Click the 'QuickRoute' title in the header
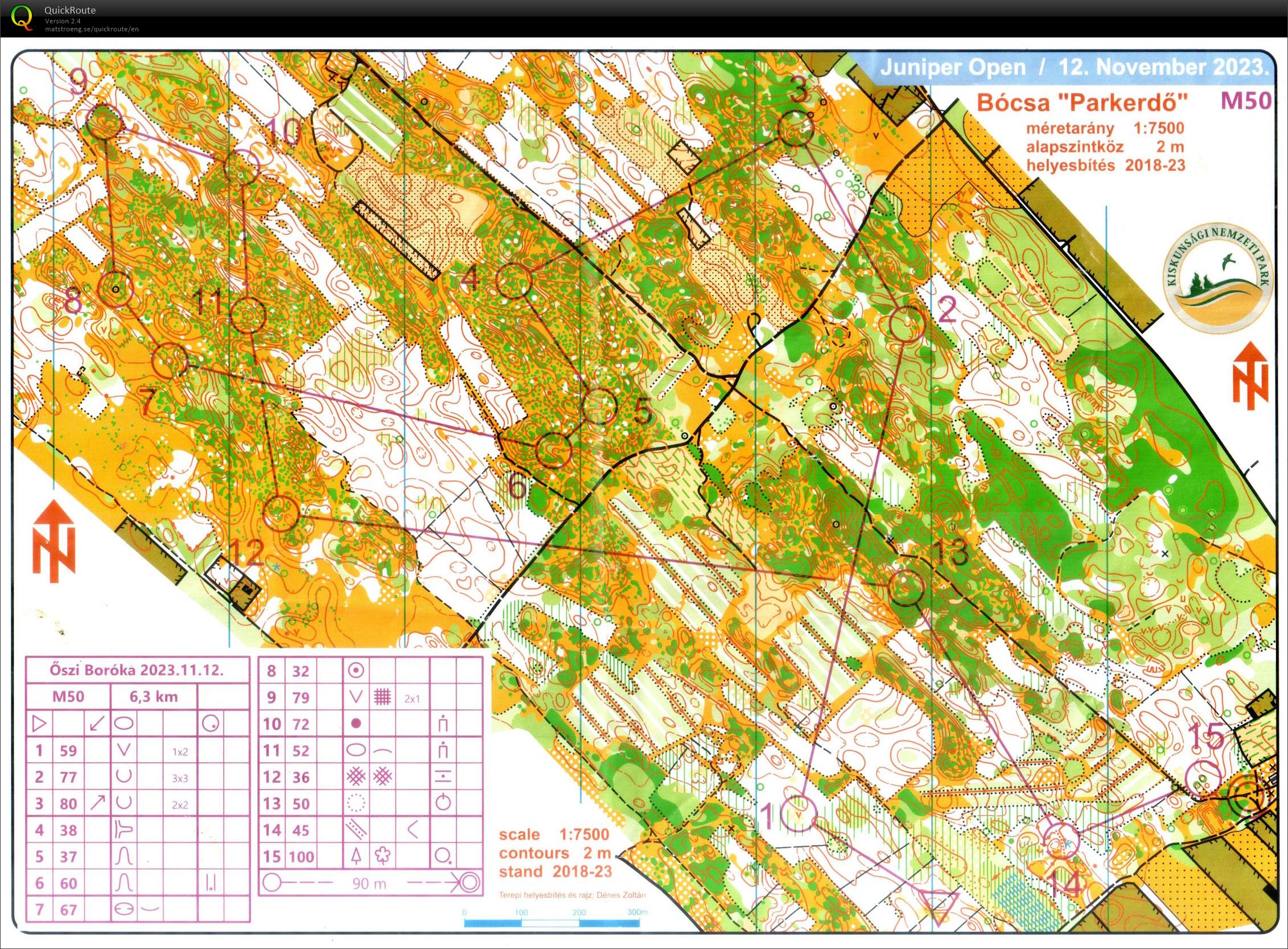 click(70, 10)
